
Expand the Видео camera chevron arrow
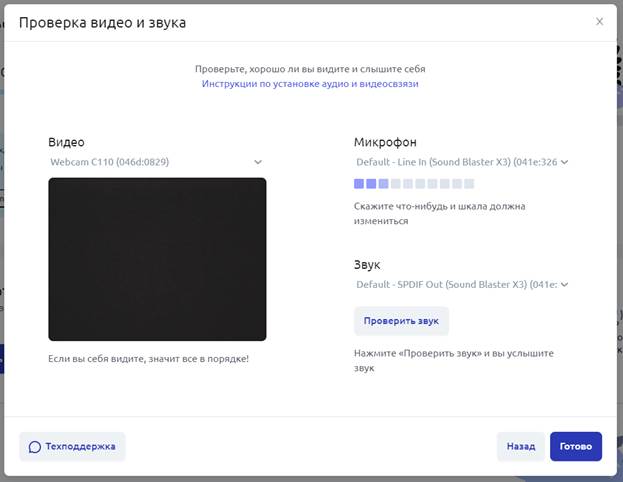pyautogui.click(x=258, y=162)
